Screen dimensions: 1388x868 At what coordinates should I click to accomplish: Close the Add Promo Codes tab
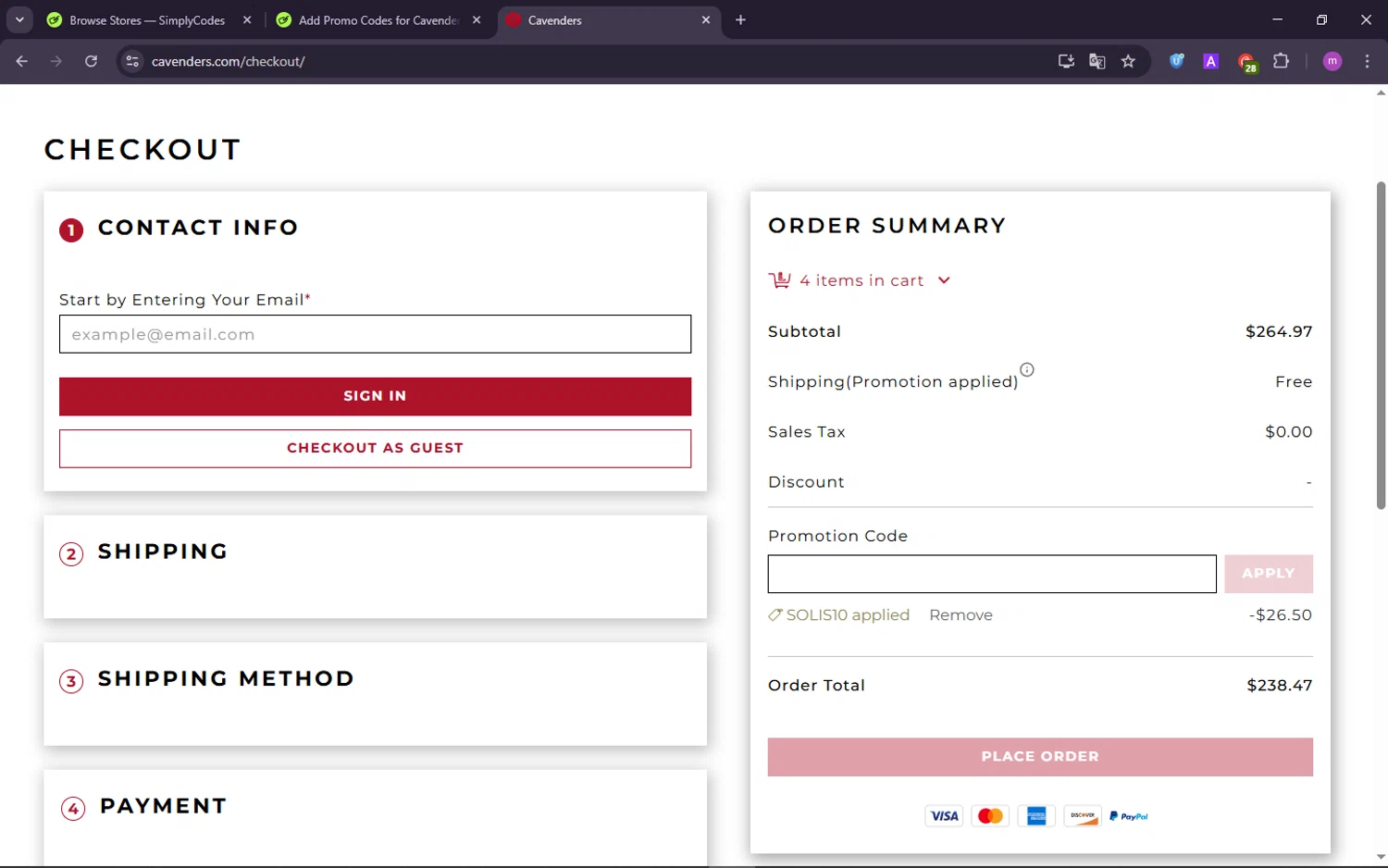tap(477, 19)
